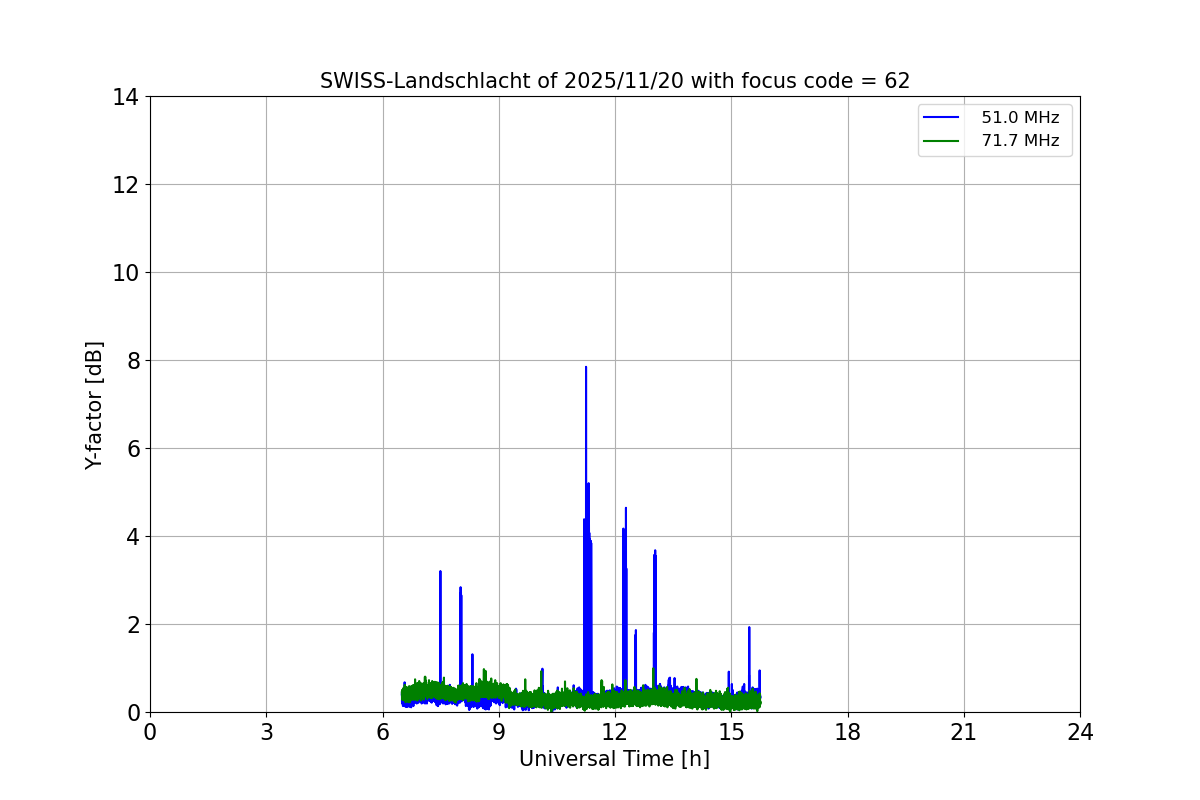Image resolution: width=1200 pixels, height=800 pixels.
Task: Click the x-axis tick label 9
Action: (499, 732)
